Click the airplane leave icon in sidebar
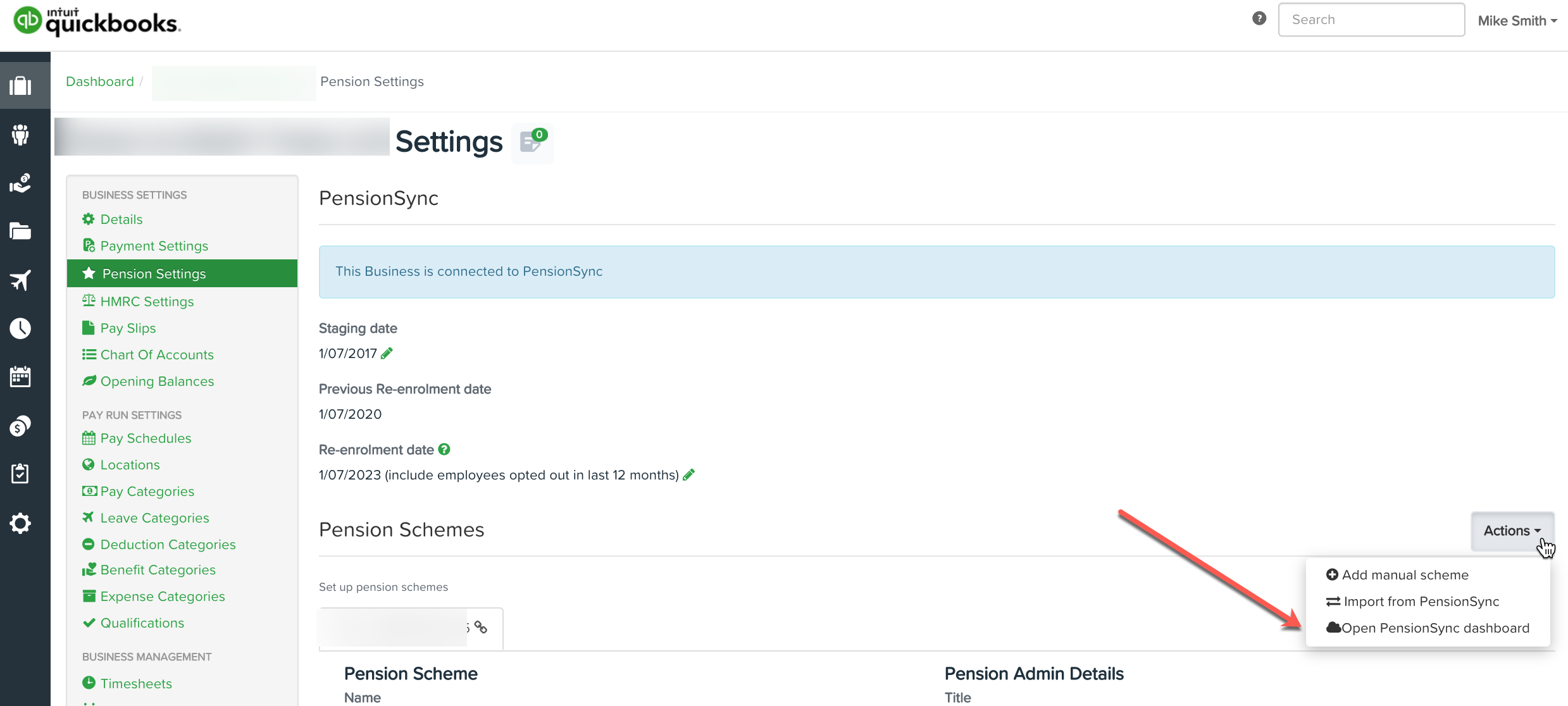 (x=20, y=280)
